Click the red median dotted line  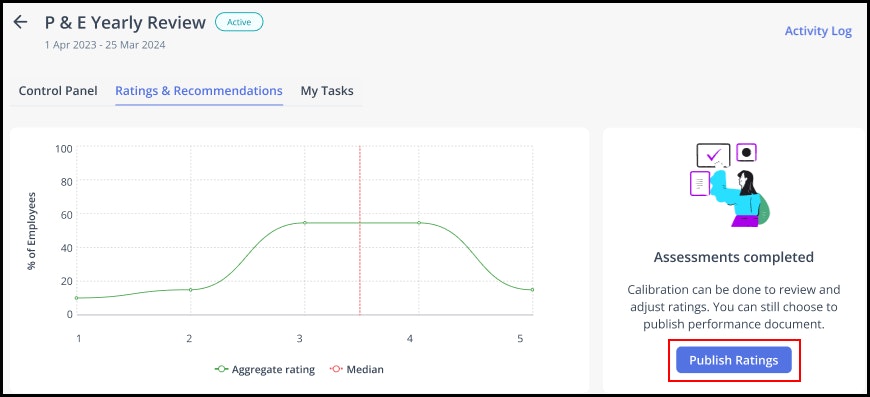click(x=360, y=230)
